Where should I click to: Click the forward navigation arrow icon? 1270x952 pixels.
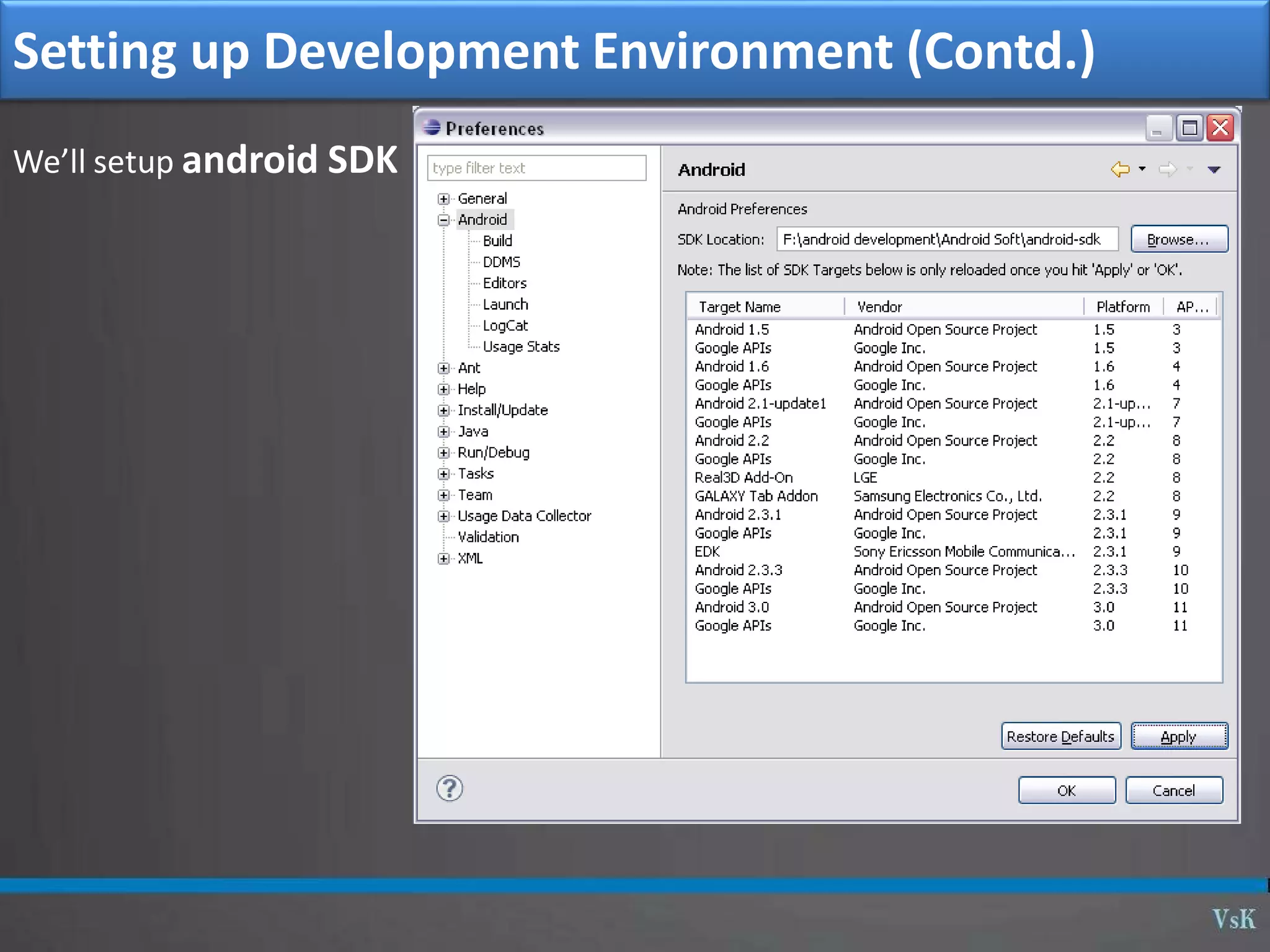tap(1168, 169)
